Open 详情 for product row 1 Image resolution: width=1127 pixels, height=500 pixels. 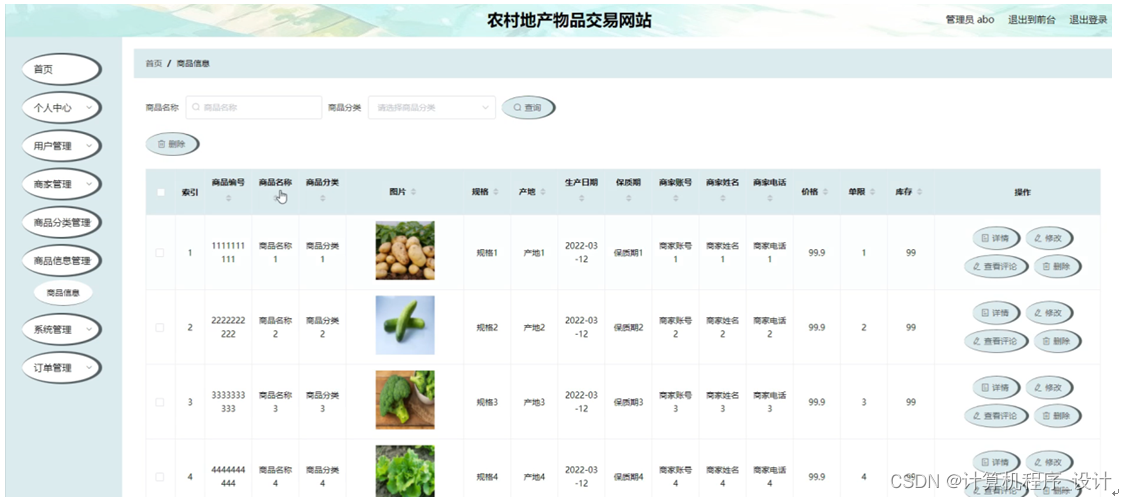click(x=995, y=238)
